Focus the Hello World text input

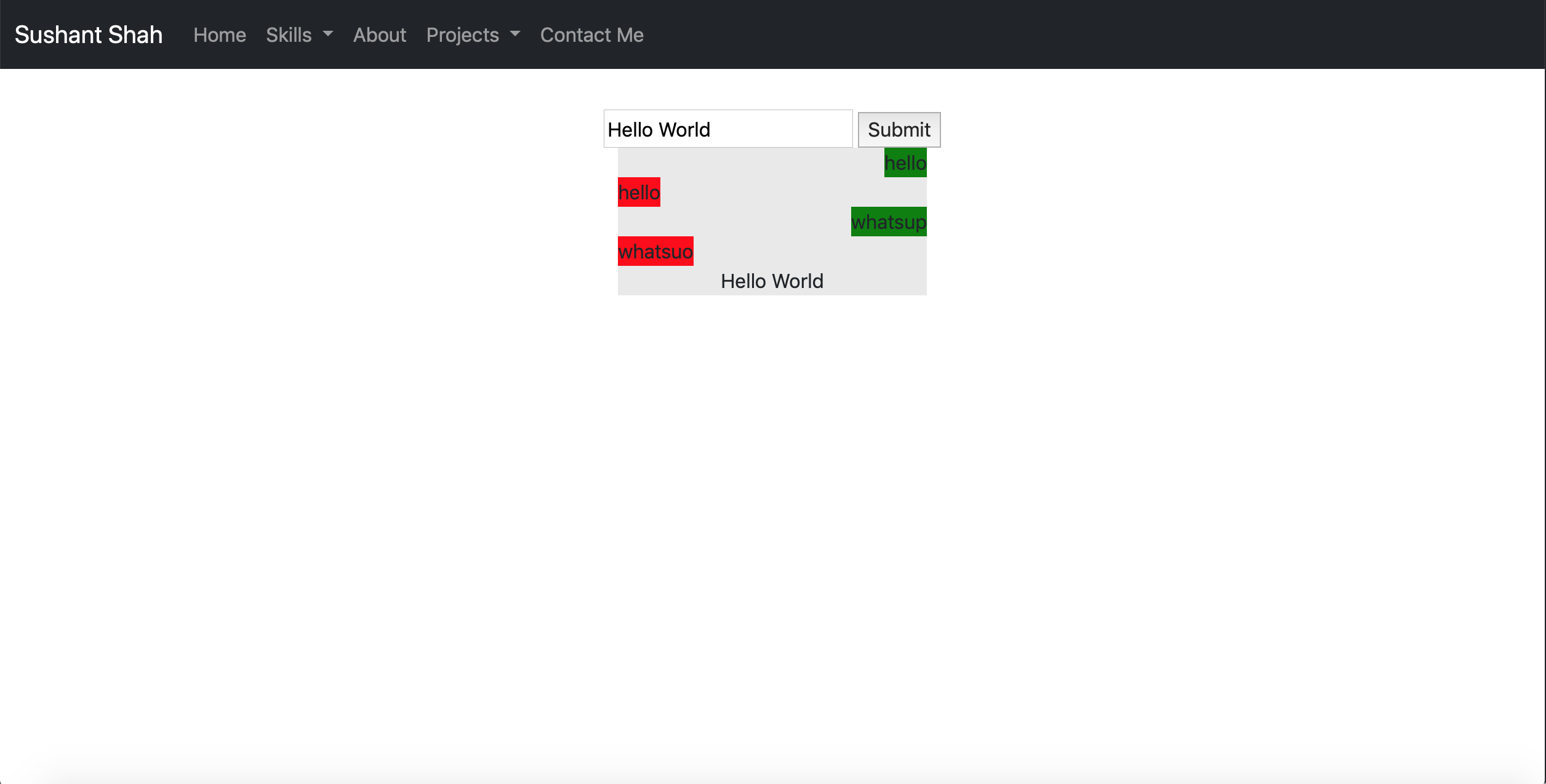coord(727,129)
